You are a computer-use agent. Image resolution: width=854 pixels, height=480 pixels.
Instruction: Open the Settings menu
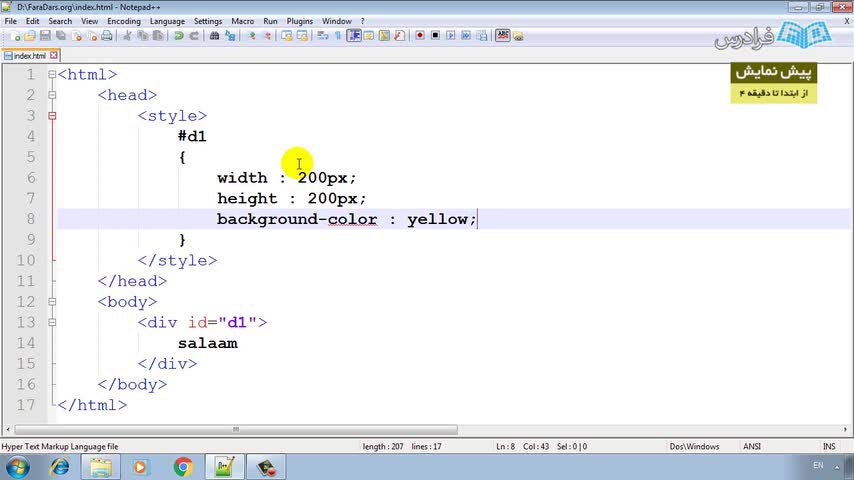[208, 21]
